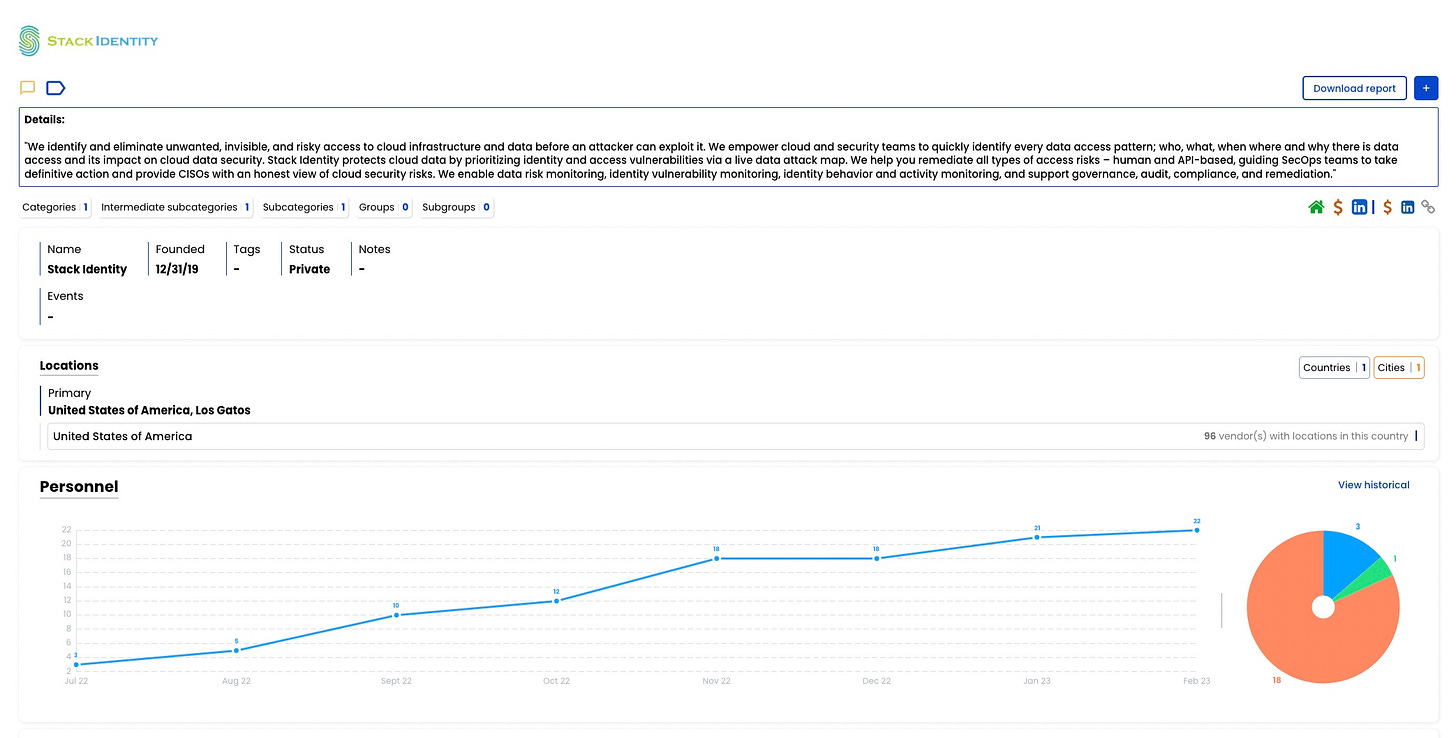
Task: Select the Oct 22 data point valued 12
Action: pos(556,601)
